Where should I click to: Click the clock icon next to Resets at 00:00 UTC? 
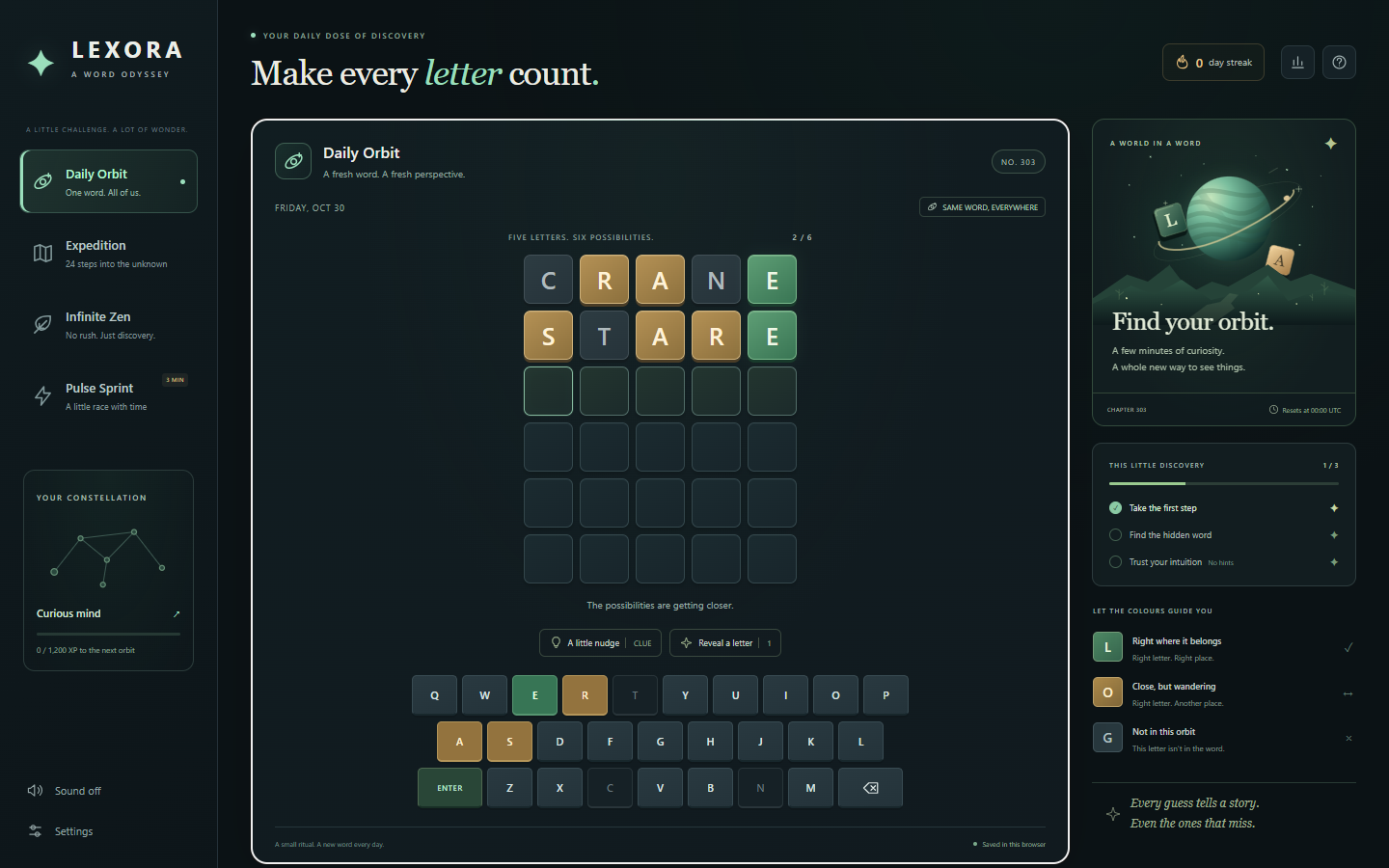pyautogui.click(x=1273, y=410)
